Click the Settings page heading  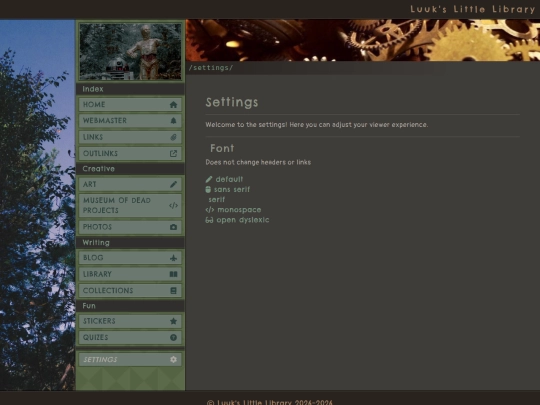(232, 102)
